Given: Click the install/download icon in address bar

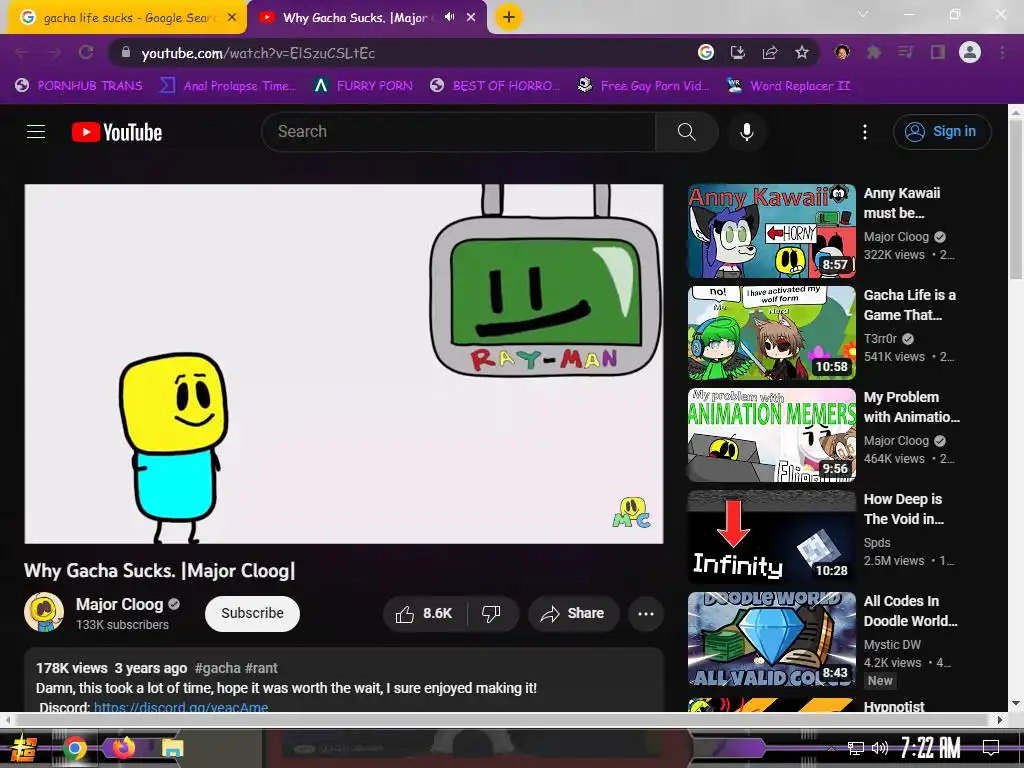Looking at the screenshot, I should pyautogui.click(x=738, y=52).
